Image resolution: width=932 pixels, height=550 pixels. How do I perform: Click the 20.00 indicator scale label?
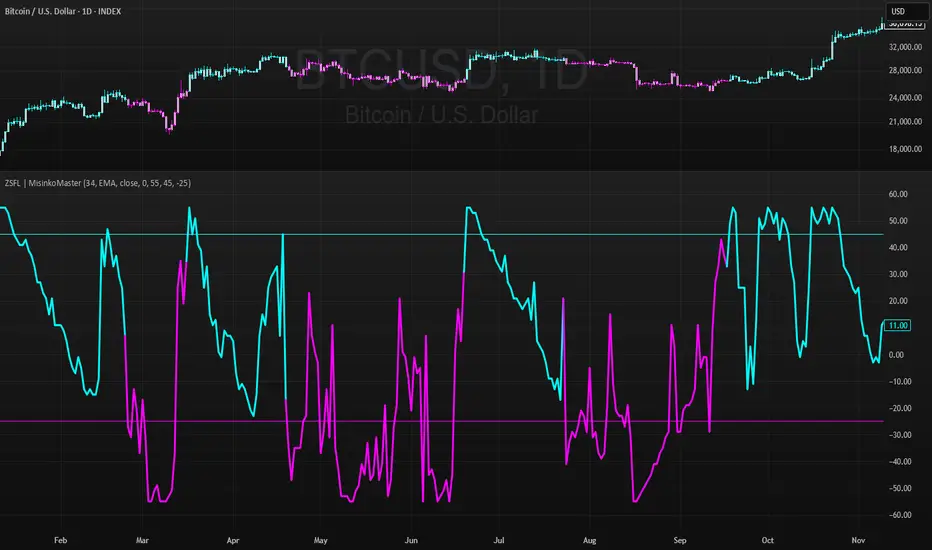[x=898, y=301]
